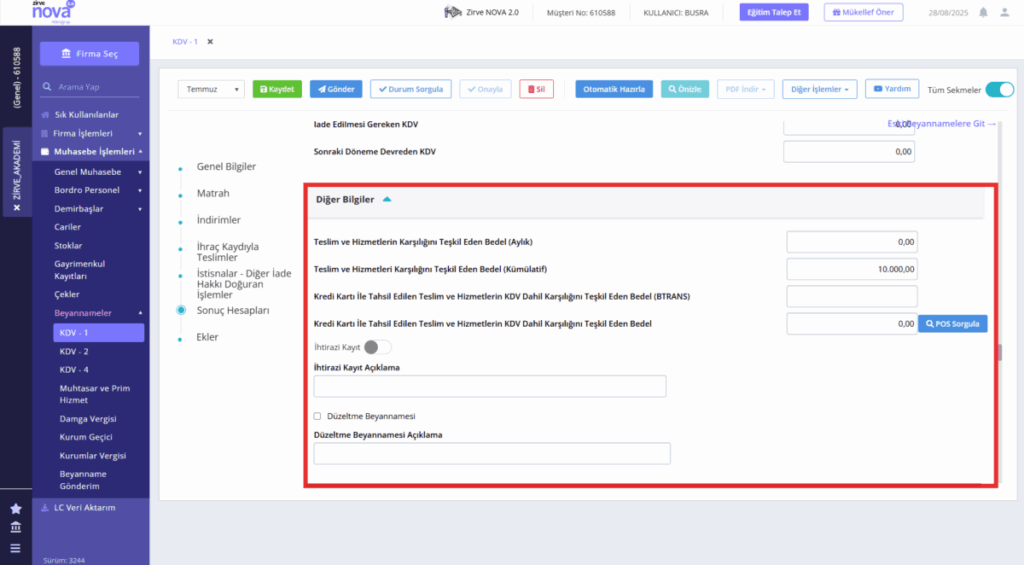Click the Muhasebe İşlemleri folder icon
This screenshot has height=565, width=1024.
[x=44, y=152]
